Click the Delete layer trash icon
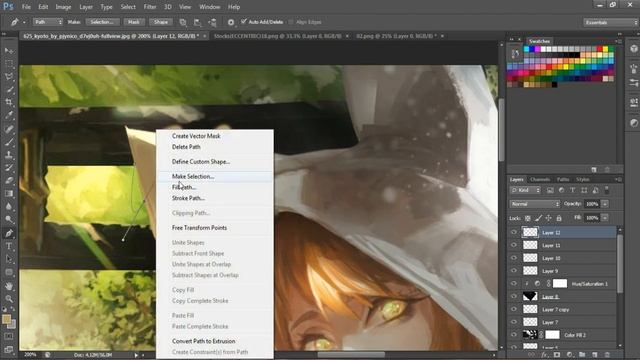Image resolution: width=640 pixels, height=360 pixels. point(607,355)
